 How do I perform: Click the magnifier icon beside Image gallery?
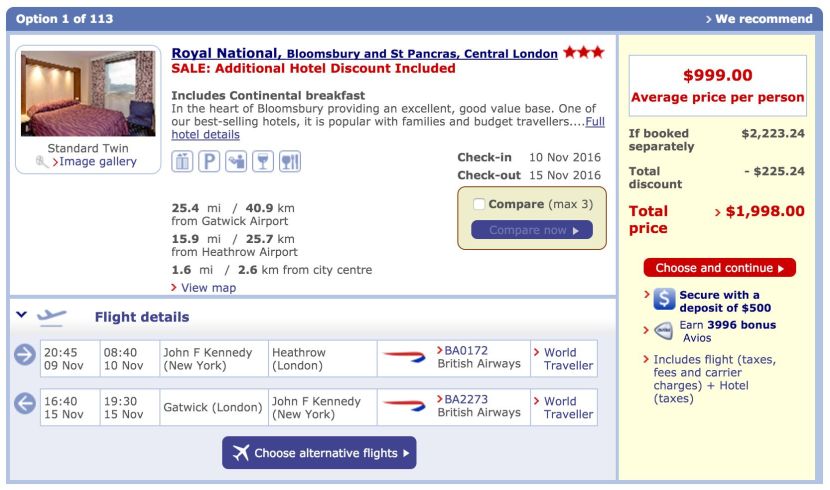pos(42,161)
